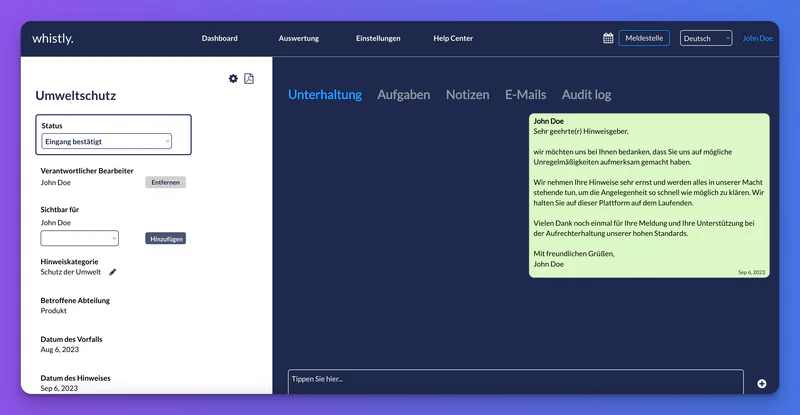Edit the Hinweiskategorie with the pencil icon
Viewport: 800px width, 415px height.
point(113,272)
